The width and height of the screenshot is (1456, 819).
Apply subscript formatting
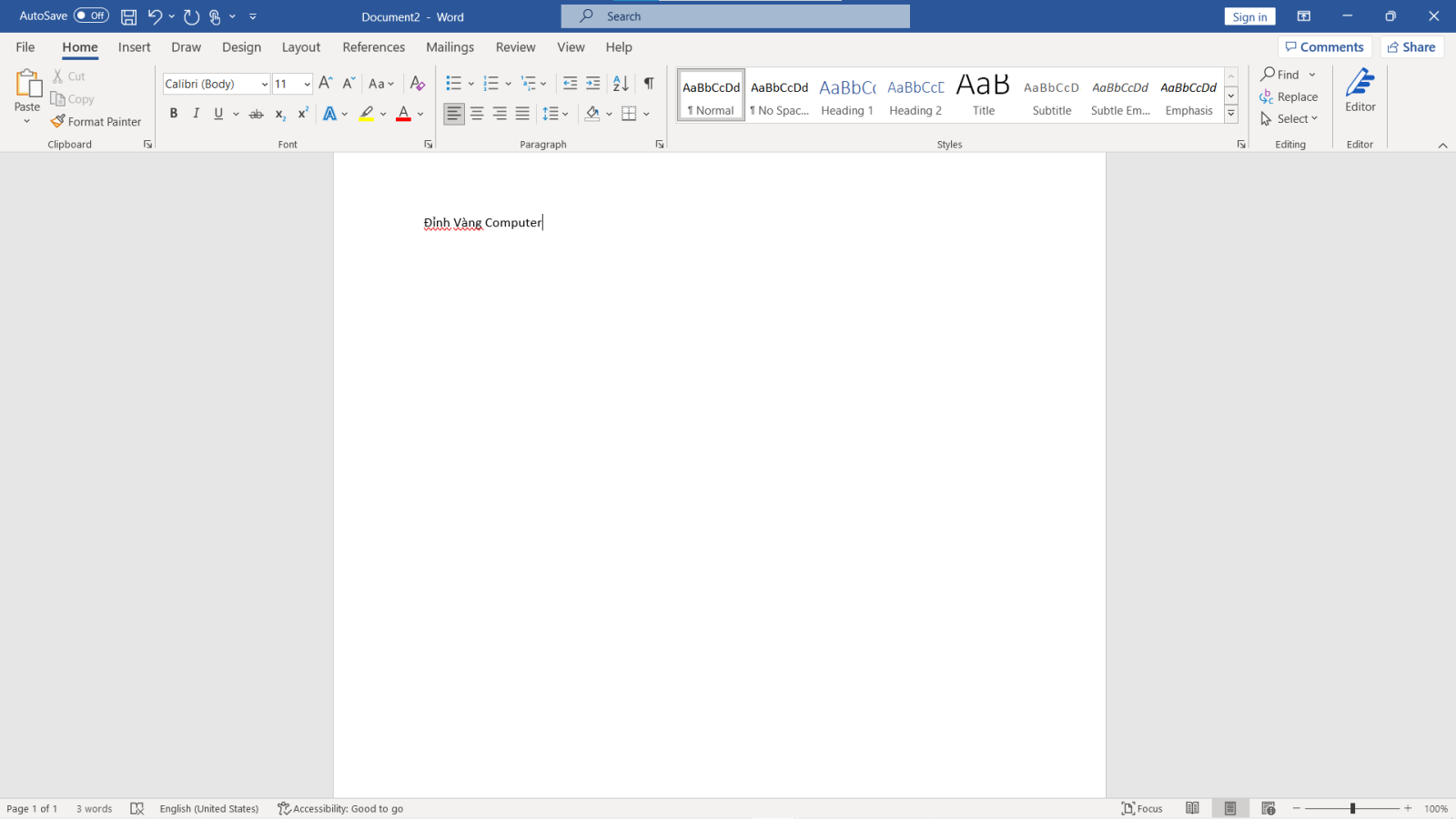click(280, 114)
